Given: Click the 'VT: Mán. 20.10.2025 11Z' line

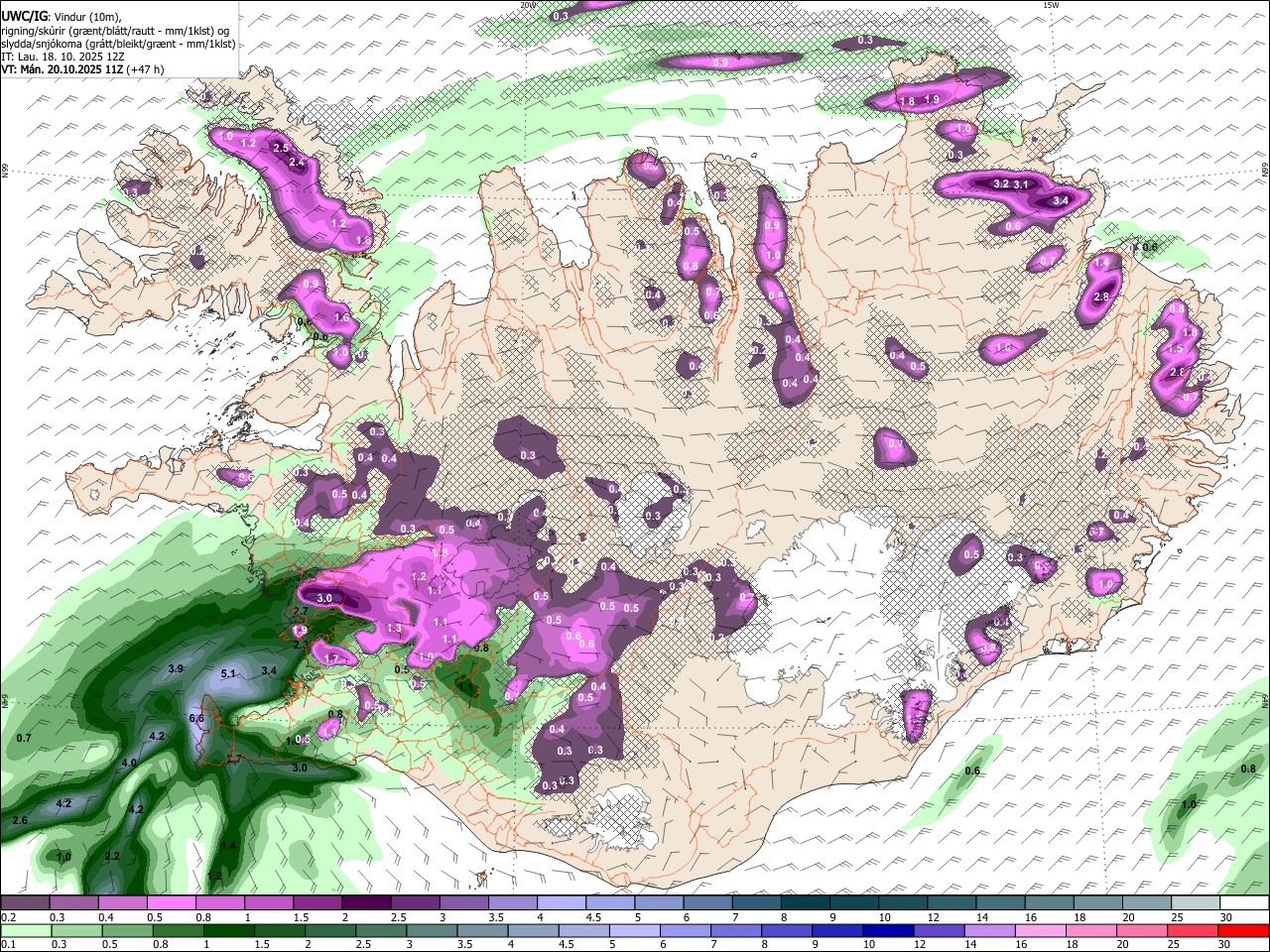Looking at the screenshot, I should click(x=63, y=69).
